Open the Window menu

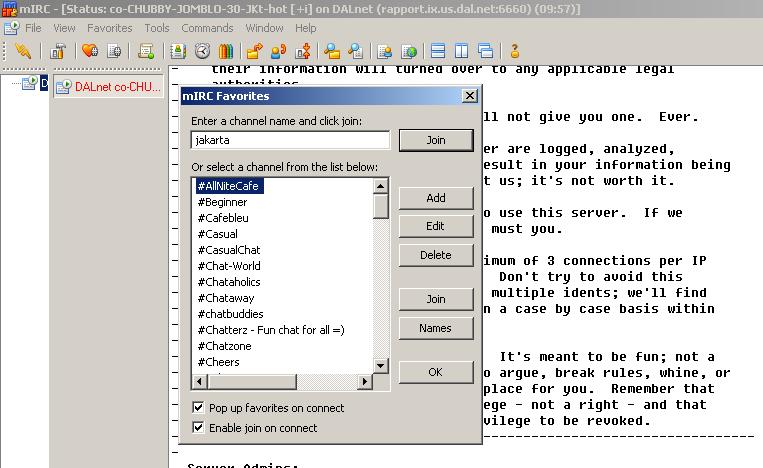coord(264,28)
